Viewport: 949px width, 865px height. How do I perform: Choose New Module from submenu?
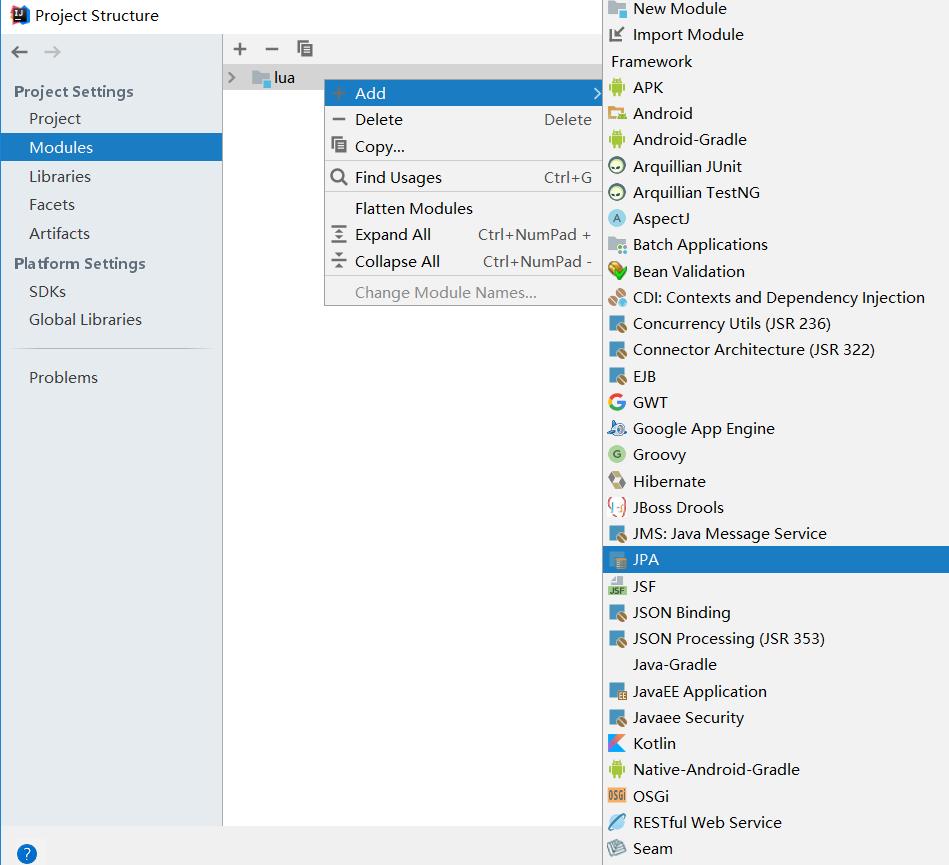776,8
